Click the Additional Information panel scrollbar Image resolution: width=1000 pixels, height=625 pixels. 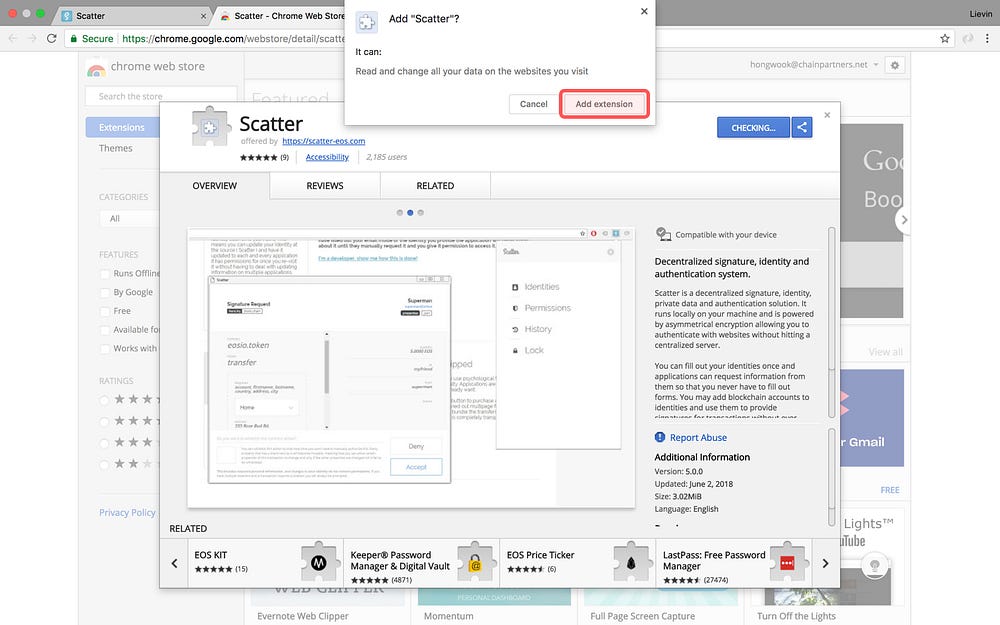click(832, 476)
